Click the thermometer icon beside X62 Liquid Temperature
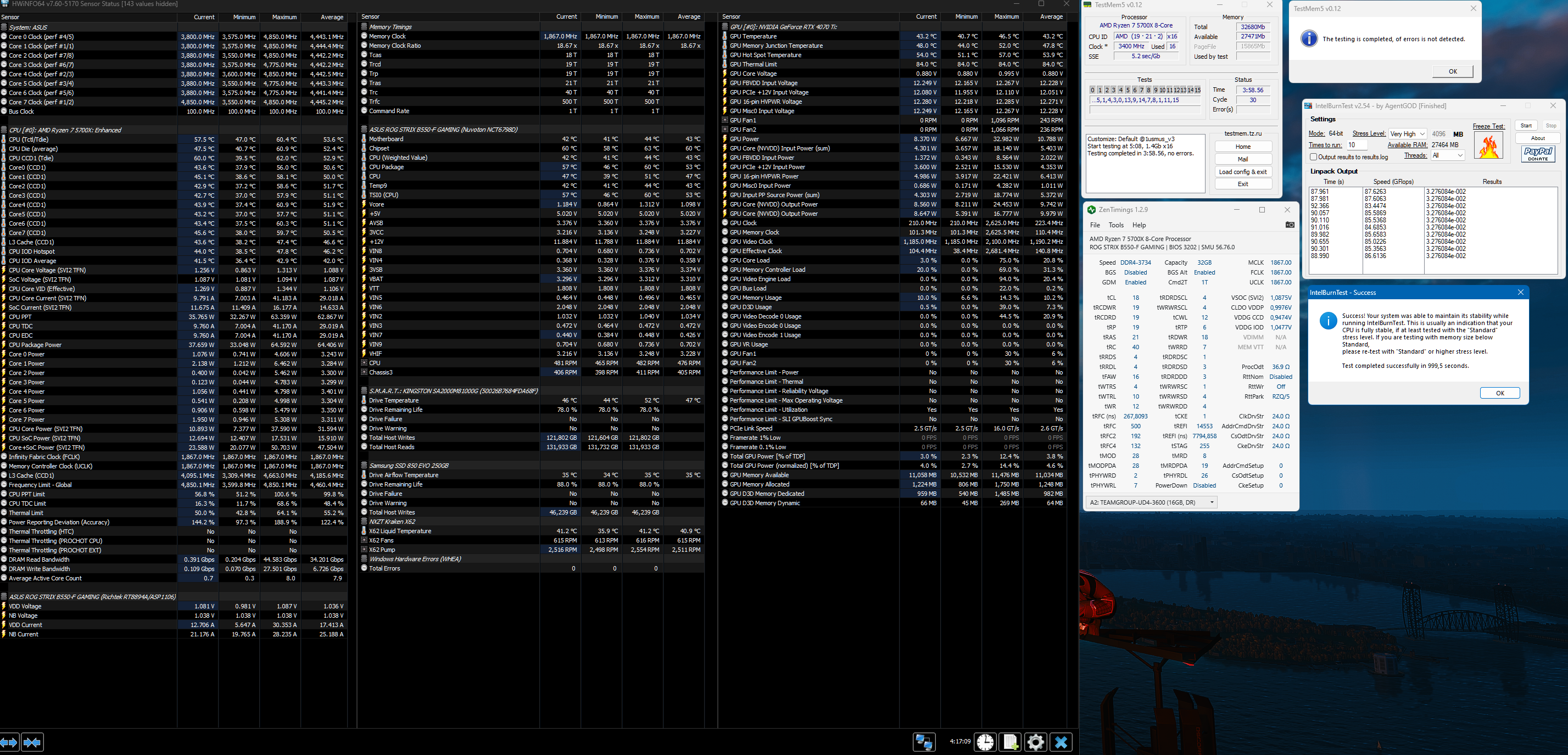 click(x=364, y=531)
